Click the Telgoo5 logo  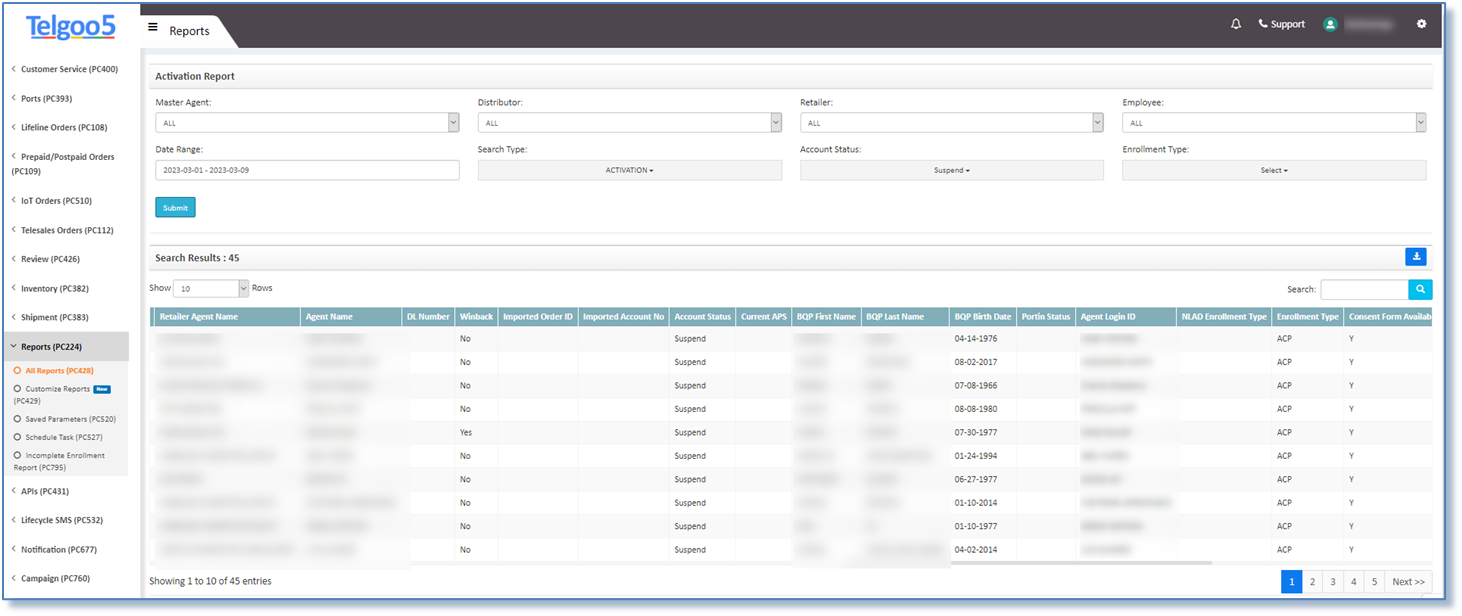pos(70,27)
